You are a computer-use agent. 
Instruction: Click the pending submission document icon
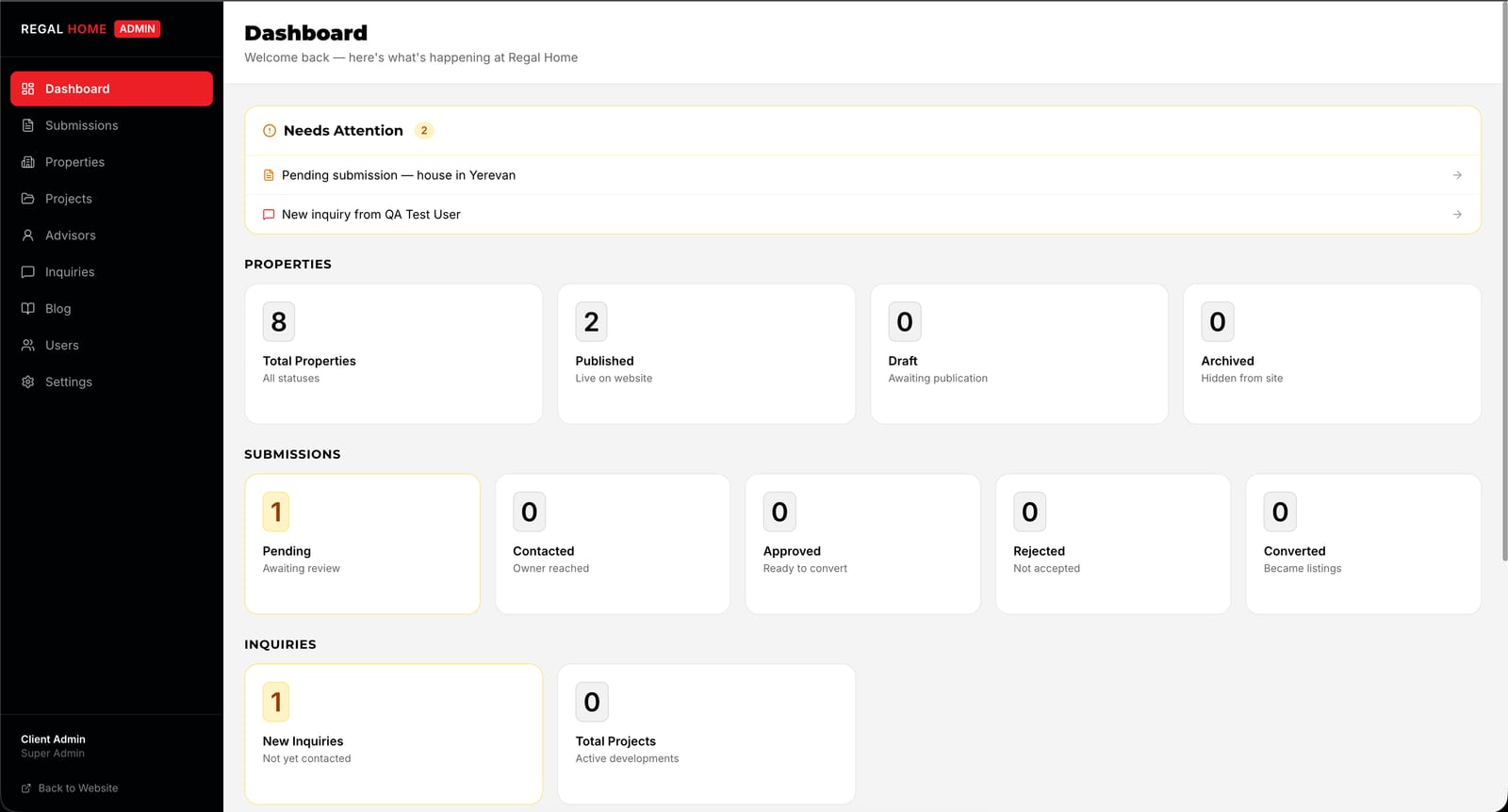[x=269, y=175]
